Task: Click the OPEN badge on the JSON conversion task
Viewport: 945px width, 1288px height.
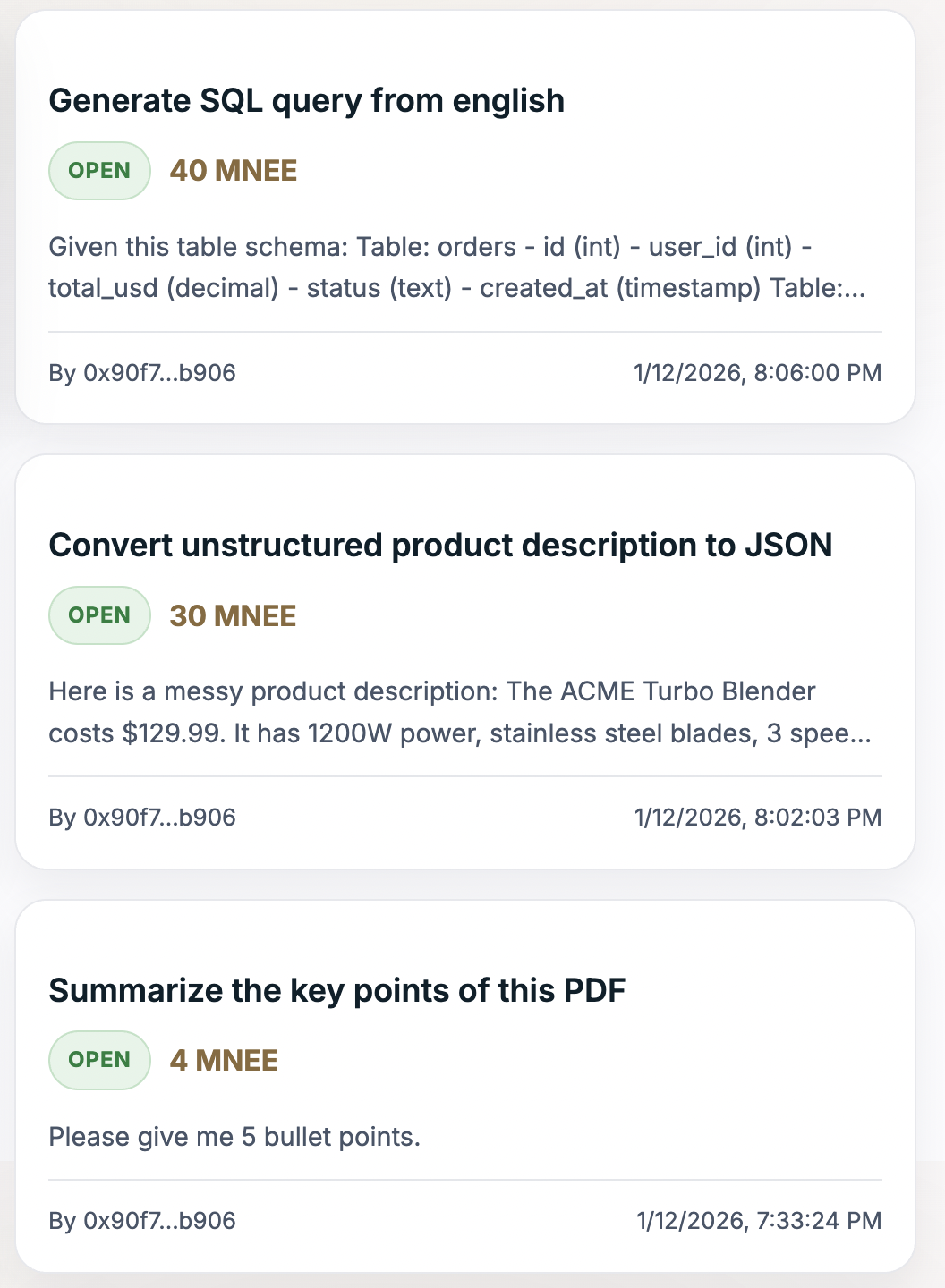Action: [99, 615]
